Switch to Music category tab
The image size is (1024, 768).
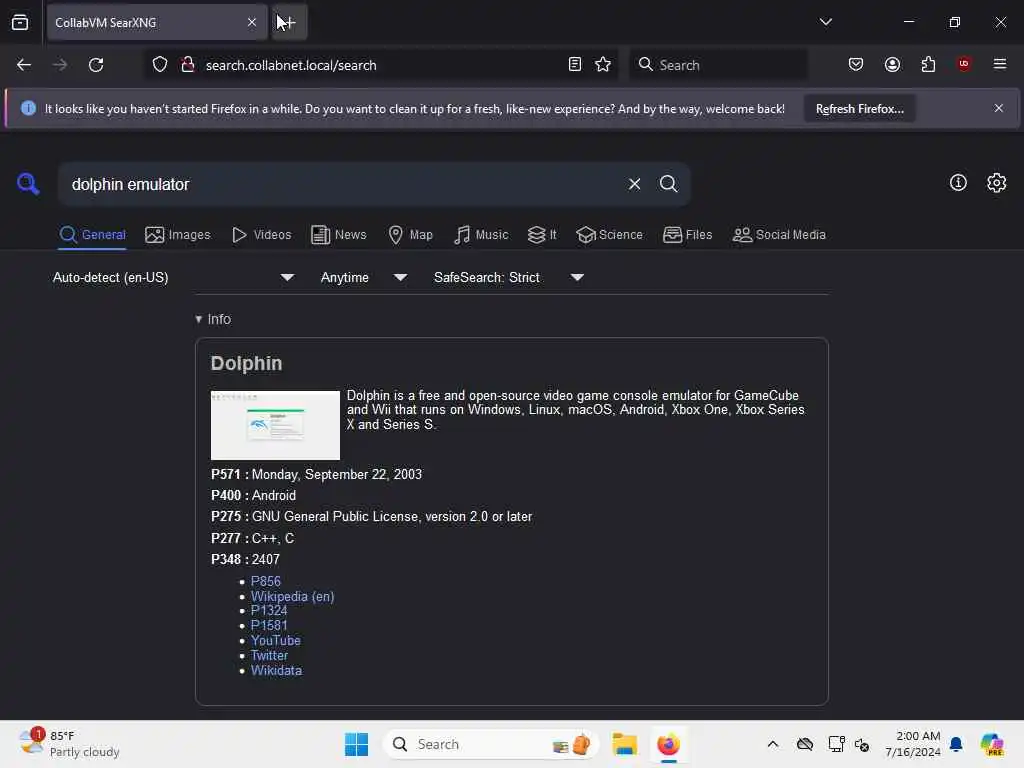click(x=481, y=235)
